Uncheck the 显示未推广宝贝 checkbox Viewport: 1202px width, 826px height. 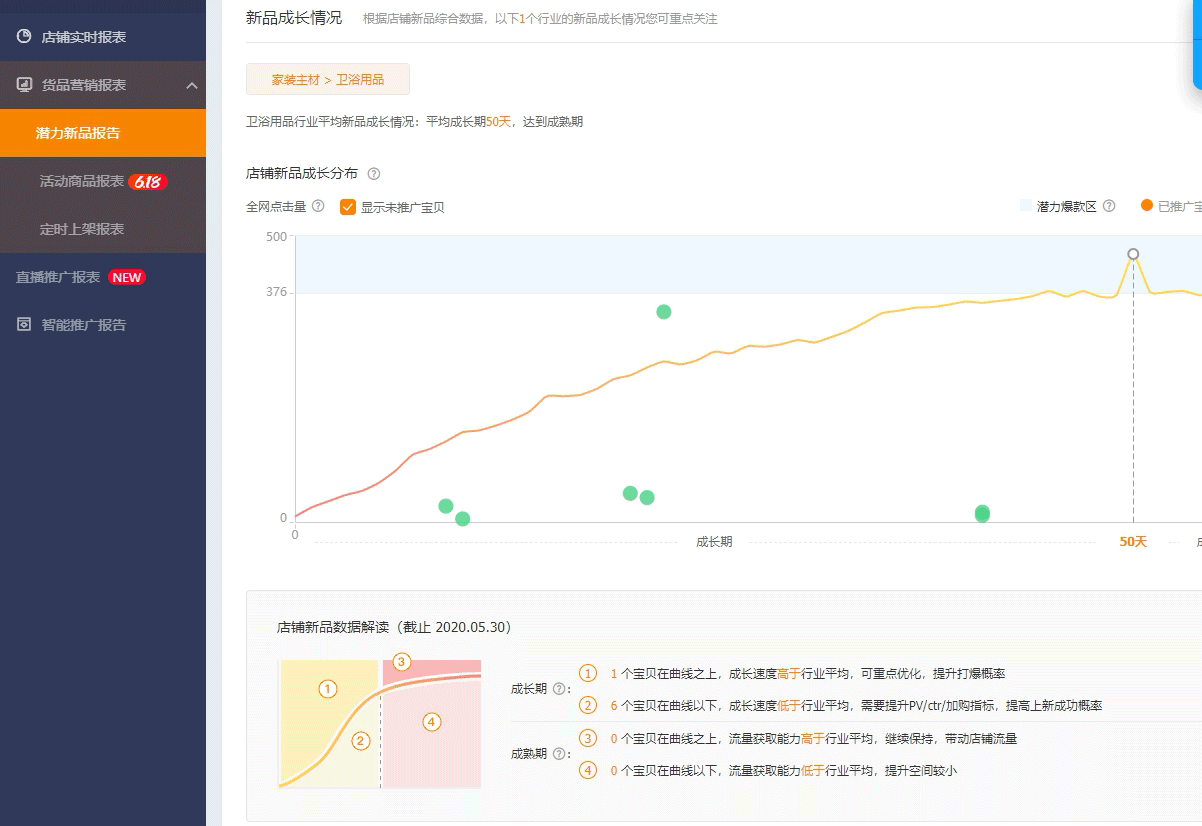coord(348,207)
